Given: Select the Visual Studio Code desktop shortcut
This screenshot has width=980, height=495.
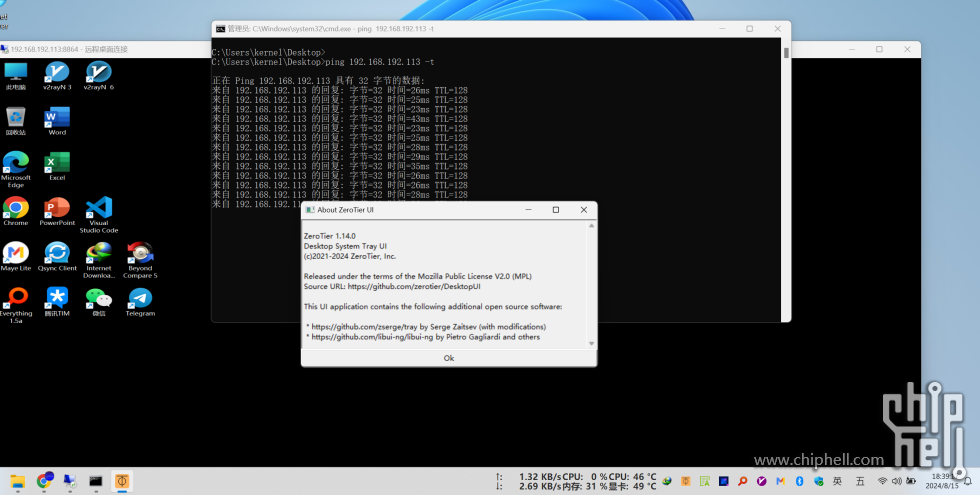Looking at the screenshot, I should click(x=99, y=215).
